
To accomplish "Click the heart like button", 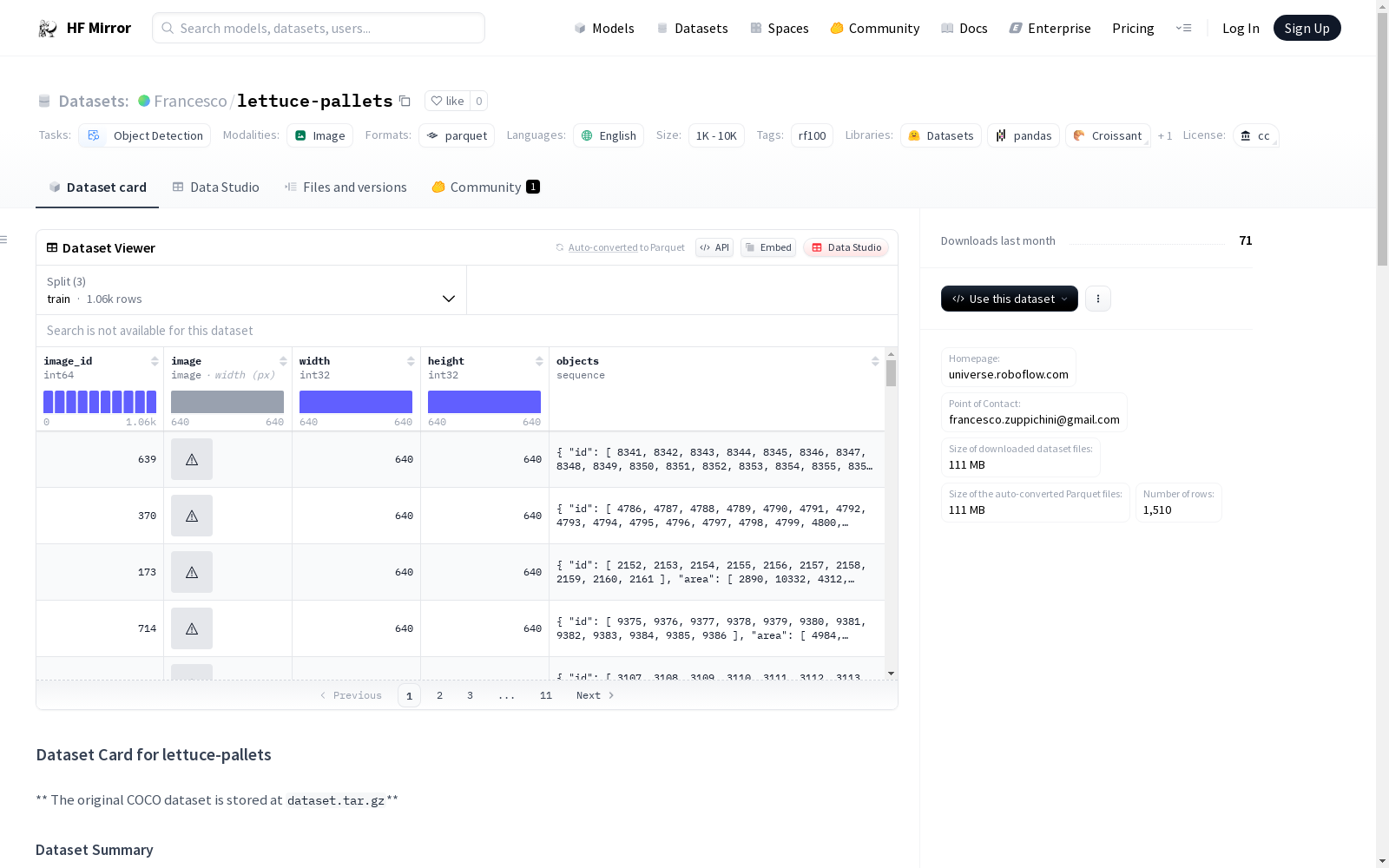I will coord(448,101).
